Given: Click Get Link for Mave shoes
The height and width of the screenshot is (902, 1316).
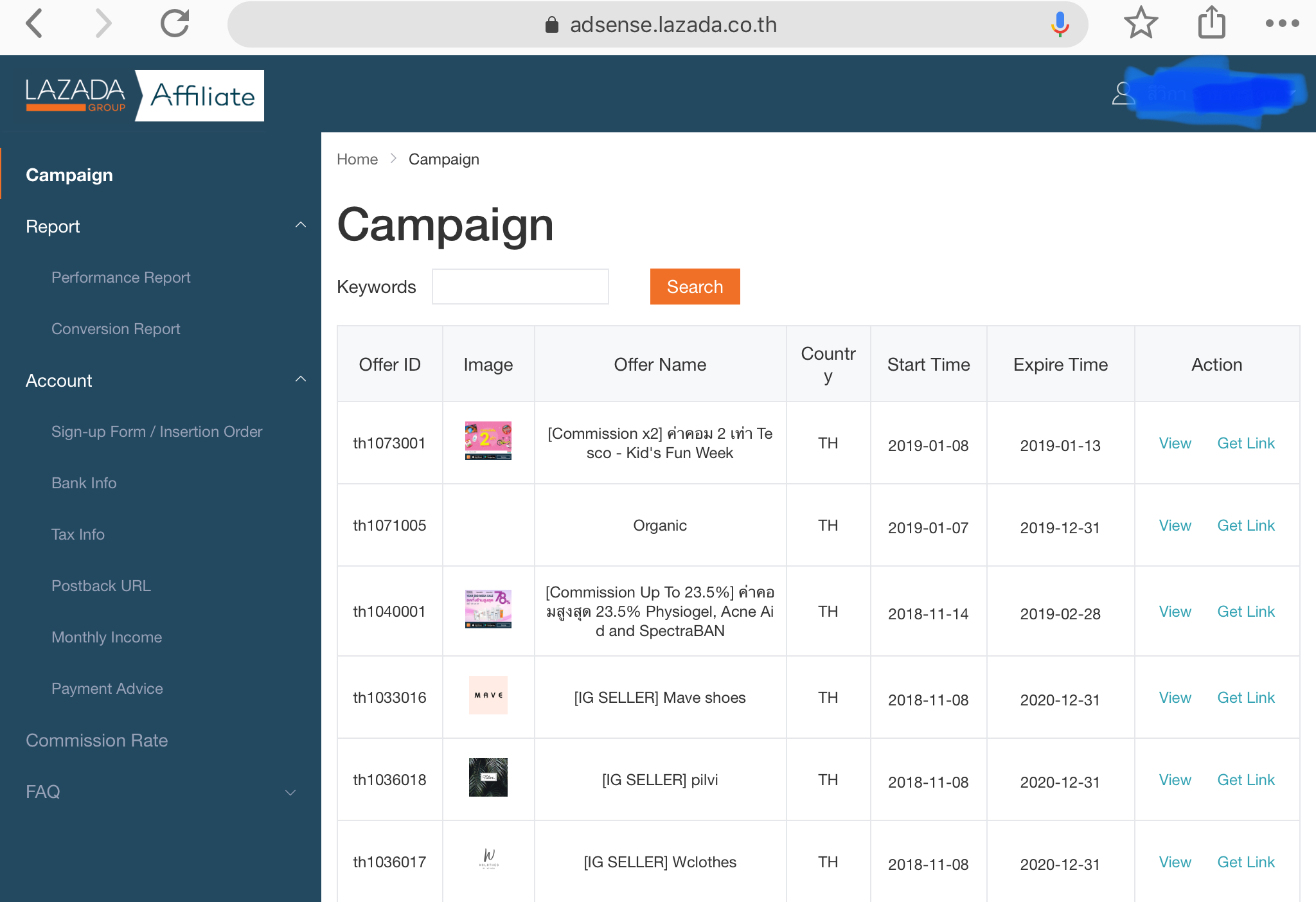Looking at the screenshot, I should tap(1245, 698).
